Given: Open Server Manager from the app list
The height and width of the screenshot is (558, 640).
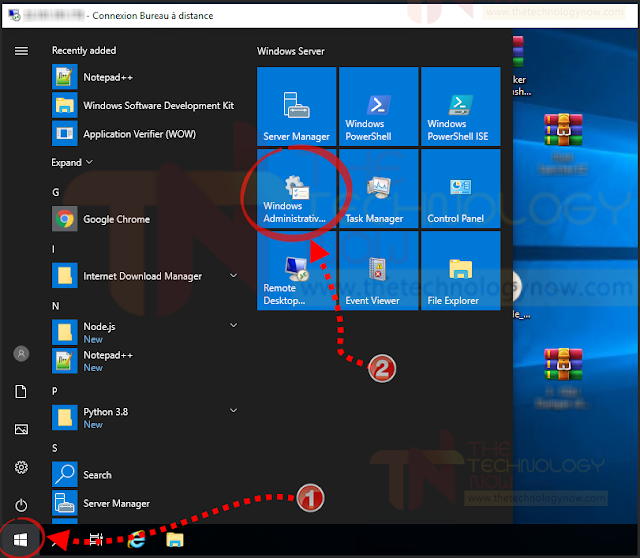Looking at the screenshot, I should [145, 503].
